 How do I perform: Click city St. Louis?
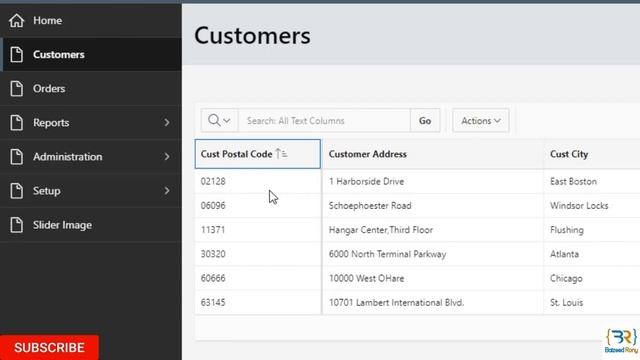pyautogui.click(x=567, y=302)
